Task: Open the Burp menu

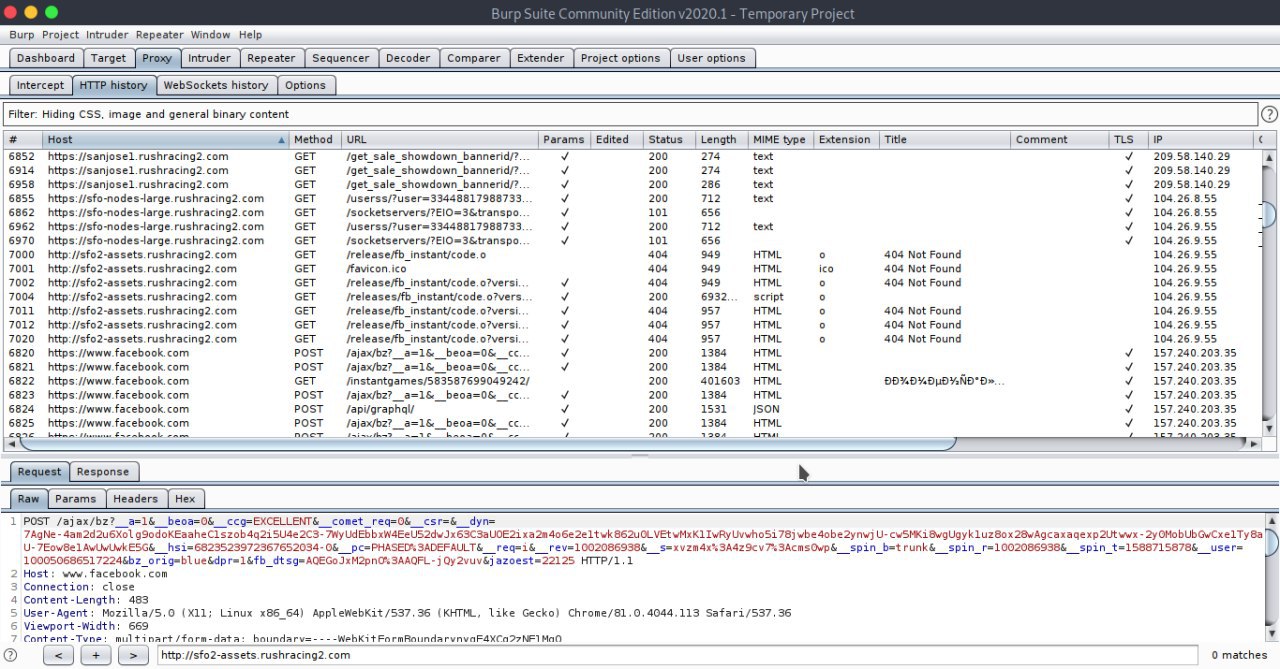Action: click(x=21, y=35)
